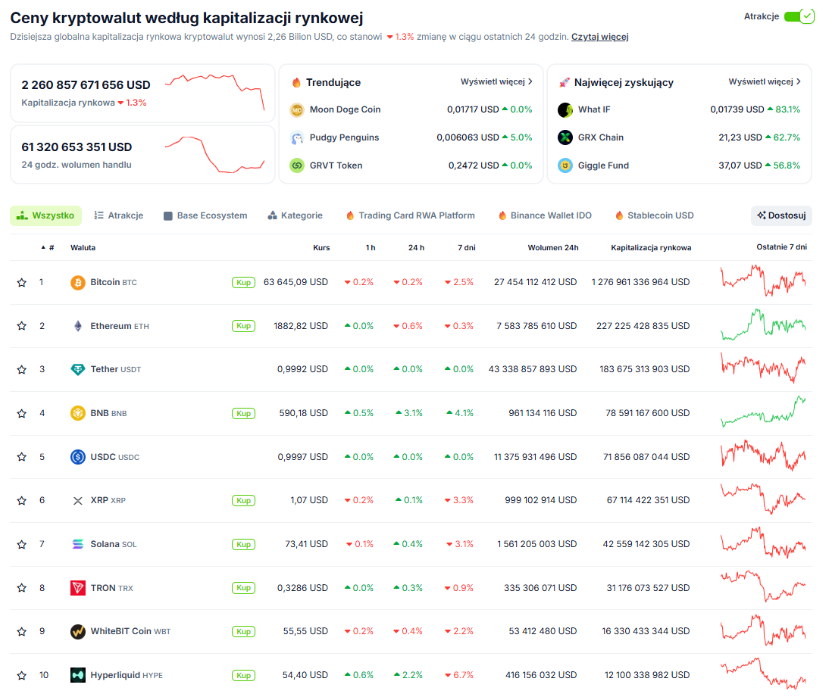Click the Solana coin logo
Image resolution: width=825 pixels, height=699 pixels.
(x=78, y=544)
